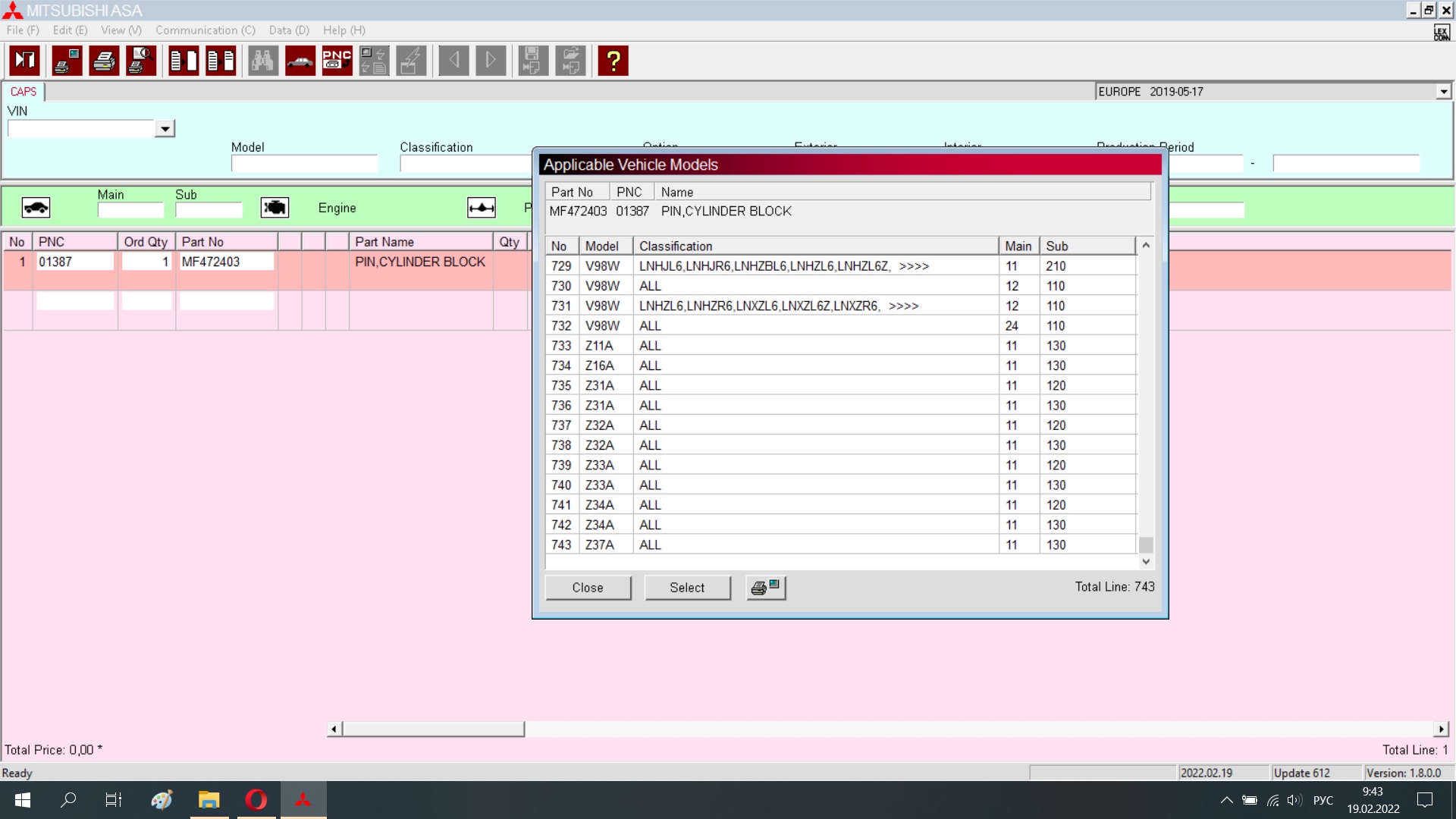The image size is (1456, 819).
Task: Expand the VIN dropdown arrow
Action: pos(165,129)
